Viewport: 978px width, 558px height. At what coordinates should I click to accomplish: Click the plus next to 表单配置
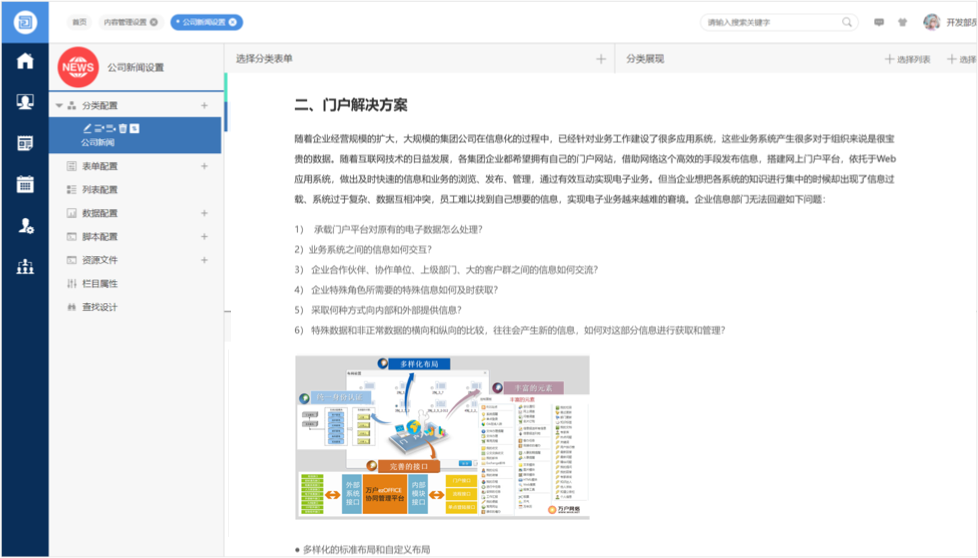click(x=205, y=166)
